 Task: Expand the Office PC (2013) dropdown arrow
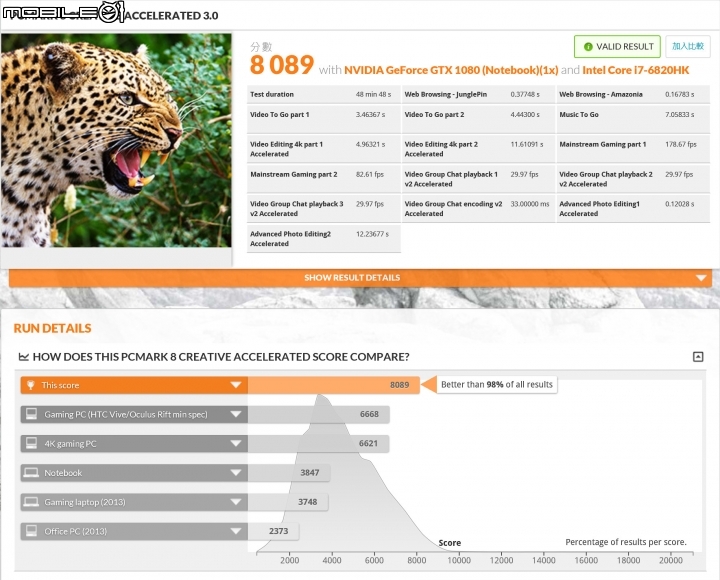point(236,531)
